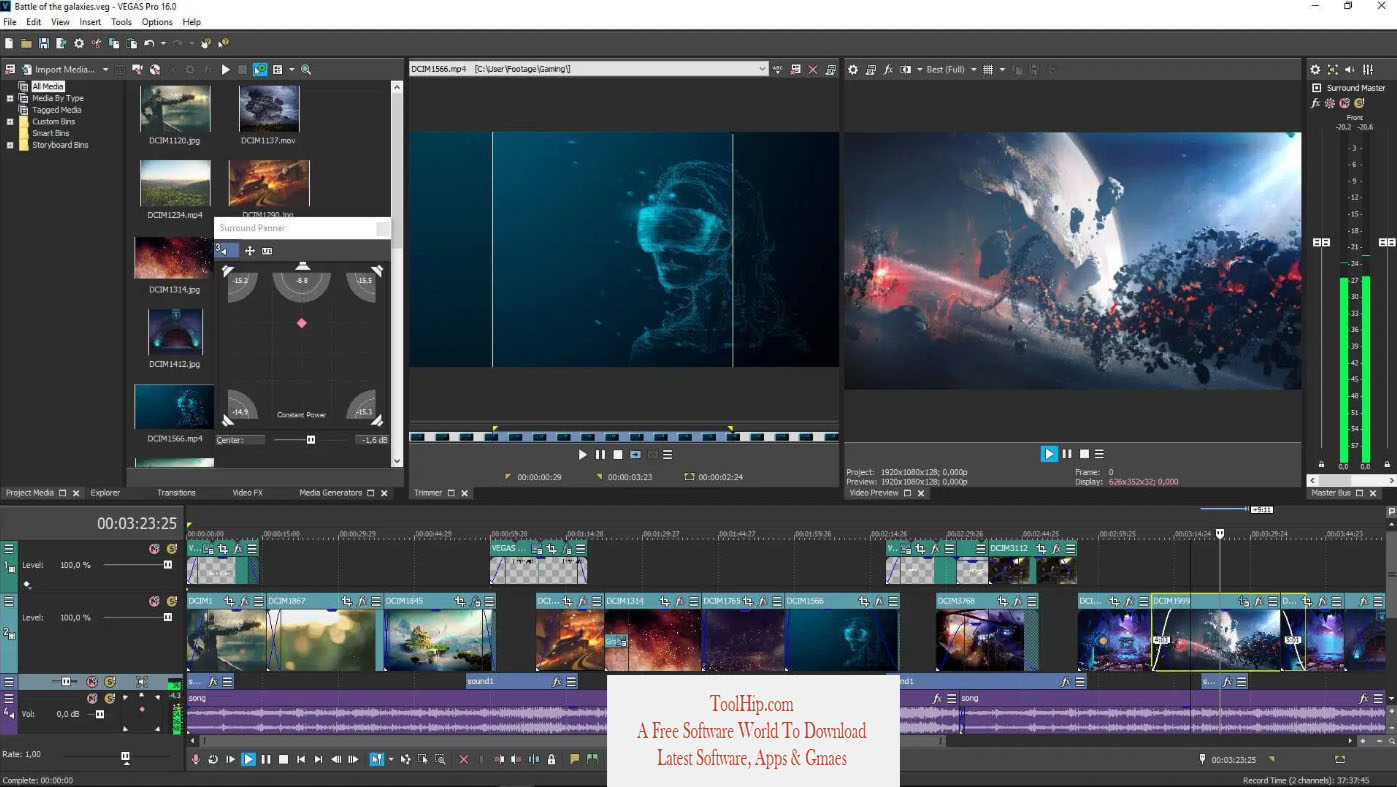Open Master Bus mixing console sliders icon

[x=1368, y=69]
